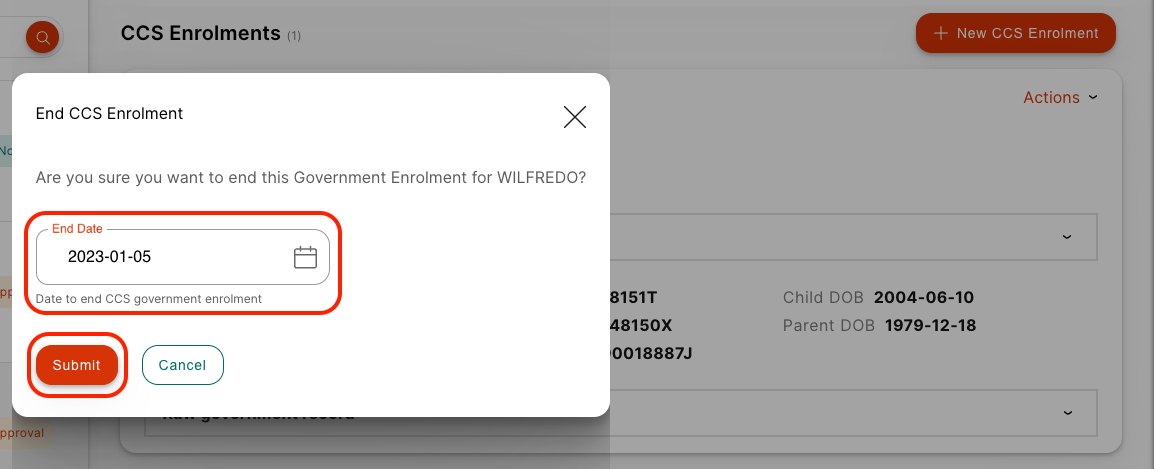The height and width of the screenshot is (469, 1154).
Task: Submit the end enrolment form
Action: (77, 365)
